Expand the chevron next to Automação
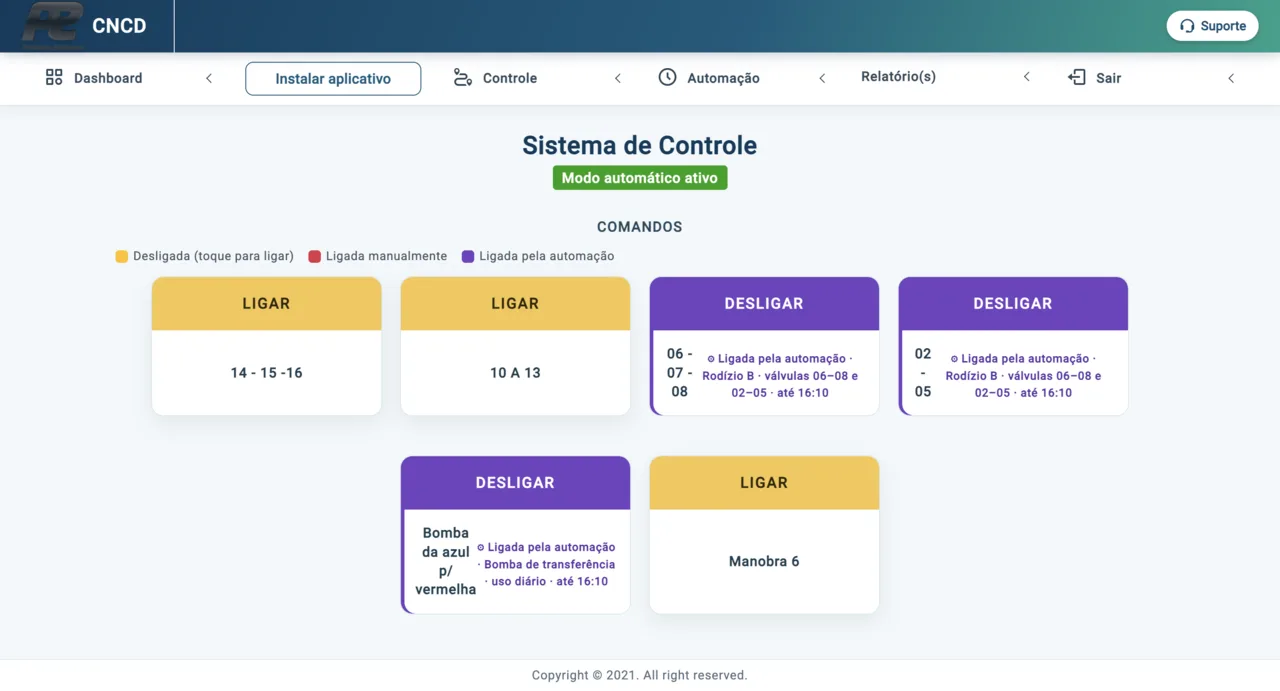The width and height of the screenshot is (1280, 691). 822,78
